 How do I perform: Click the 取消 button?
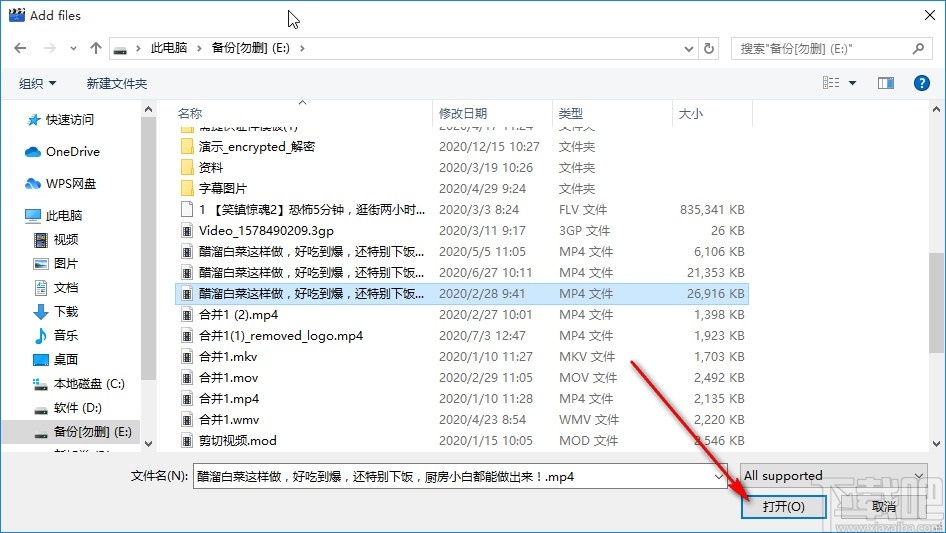click(x=884, y=506)
